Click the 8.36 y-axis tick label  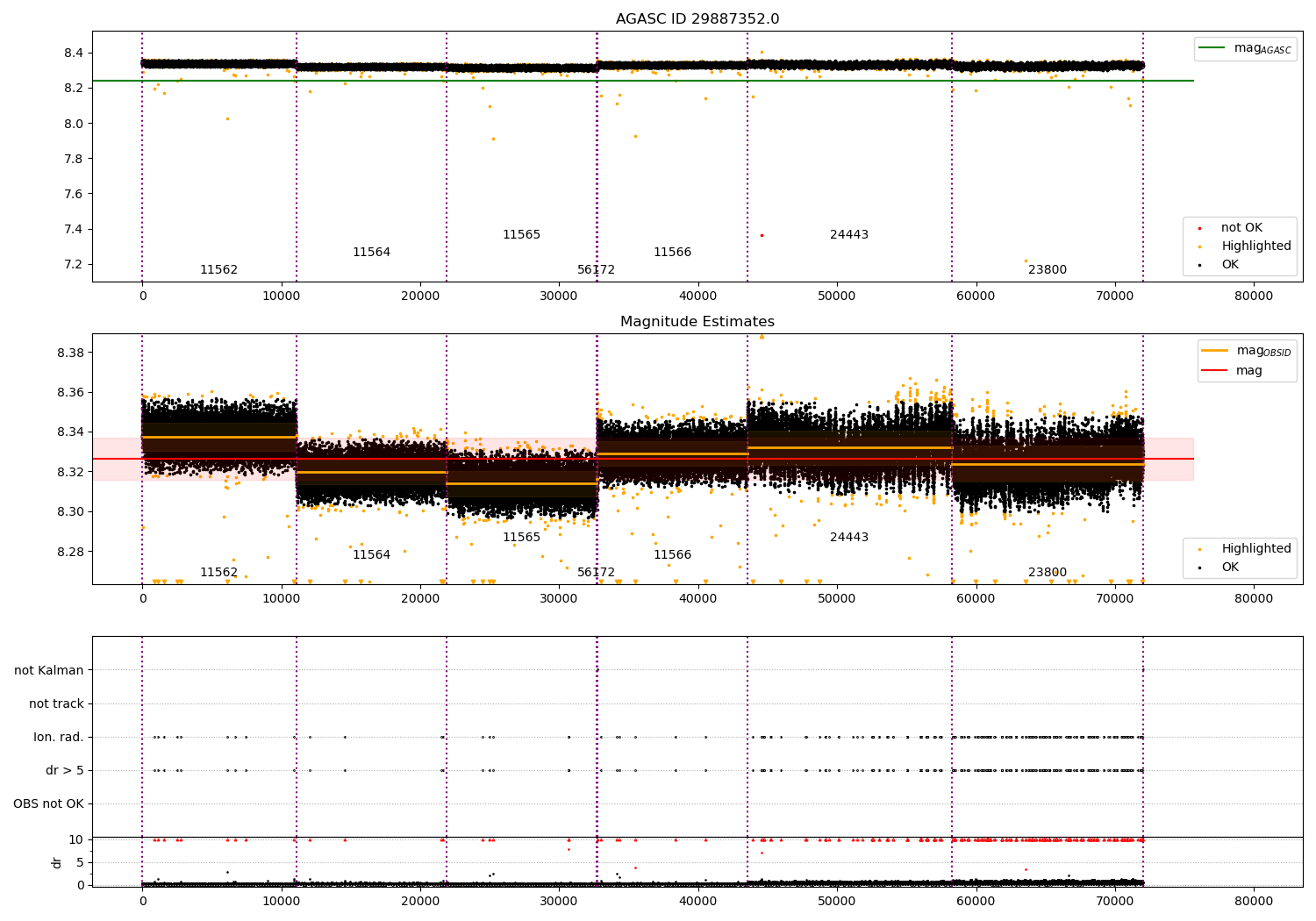[x=70, y=392]
